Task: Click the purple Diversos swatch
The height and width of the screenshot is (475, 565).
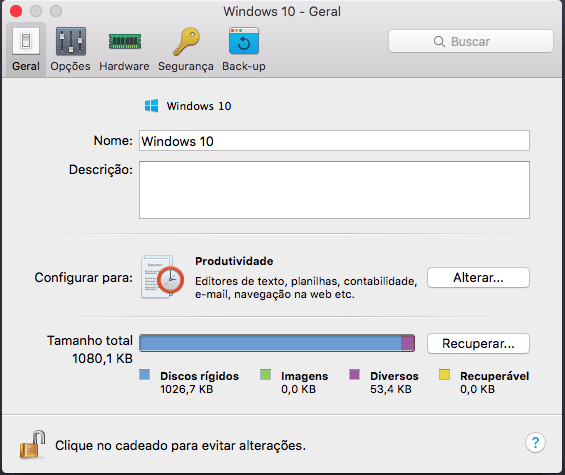Action: (x=355, y=374)
